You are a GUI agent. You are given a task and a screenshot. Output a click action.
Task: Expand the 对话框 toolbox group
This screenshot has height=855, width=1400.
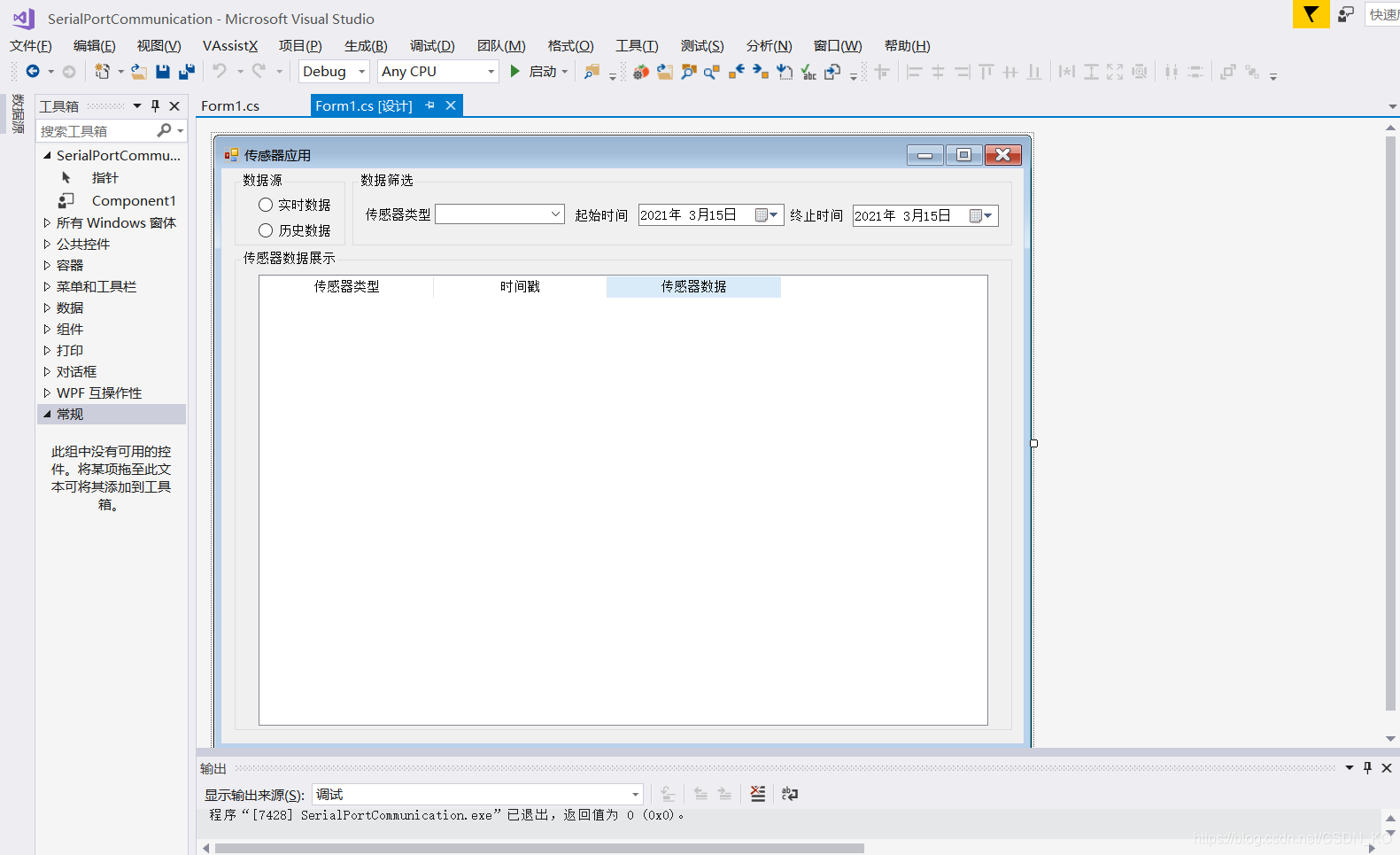47,372
